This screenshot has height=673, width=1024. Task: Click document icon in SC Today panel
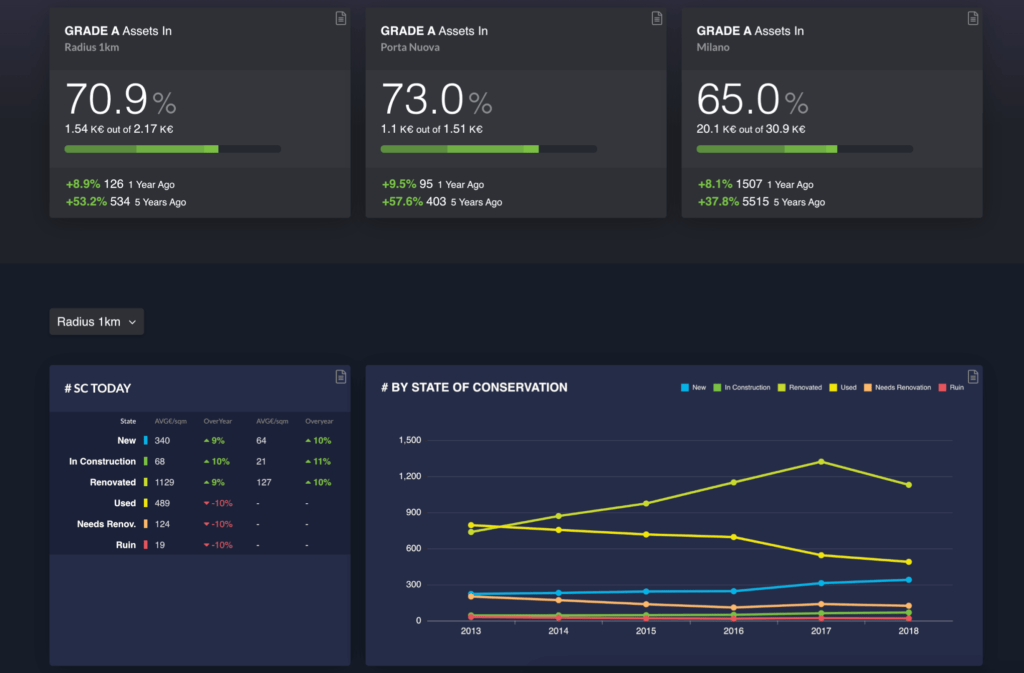341,376
